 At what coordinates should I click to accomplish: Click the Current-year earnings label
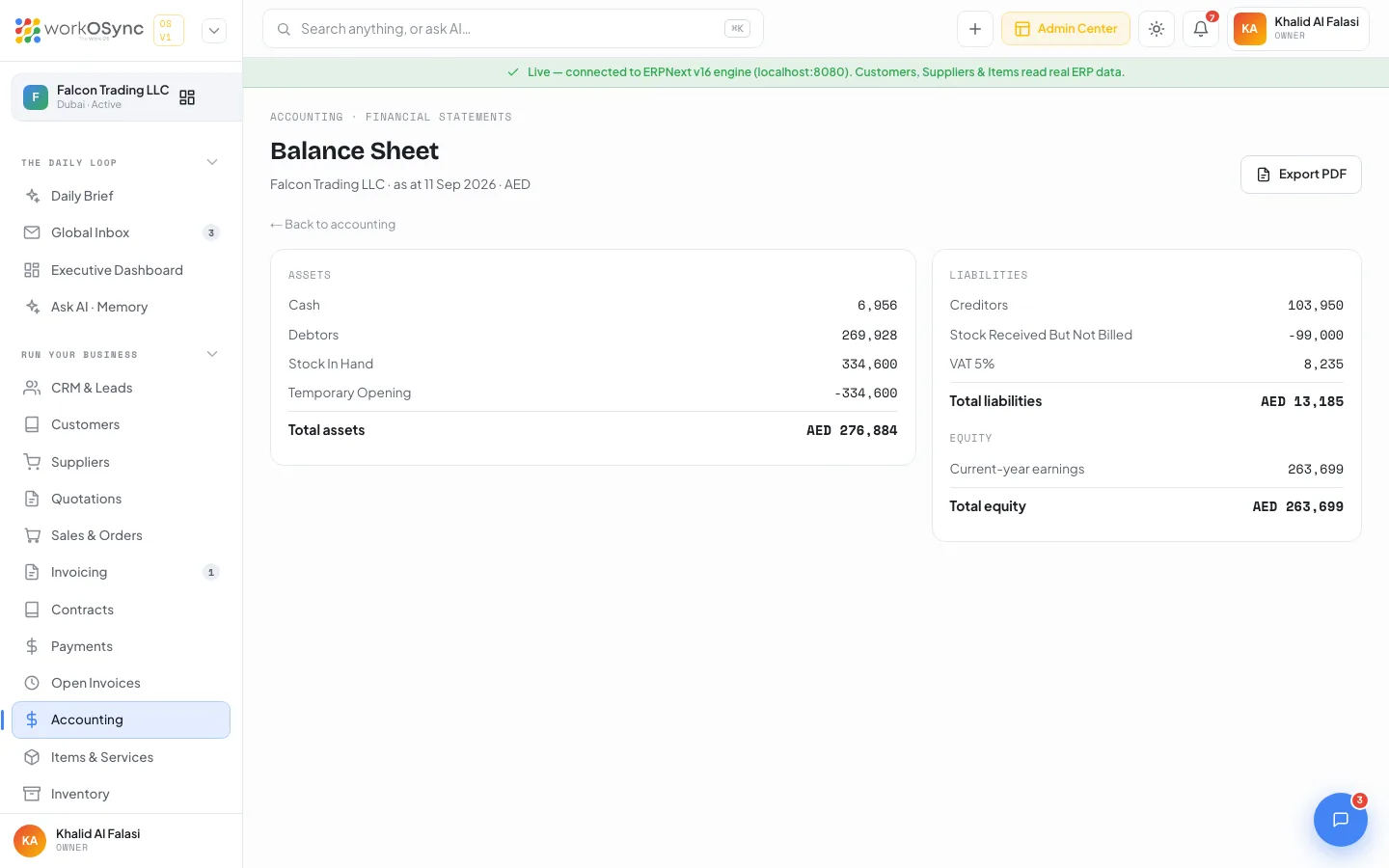coord(1017,469)
